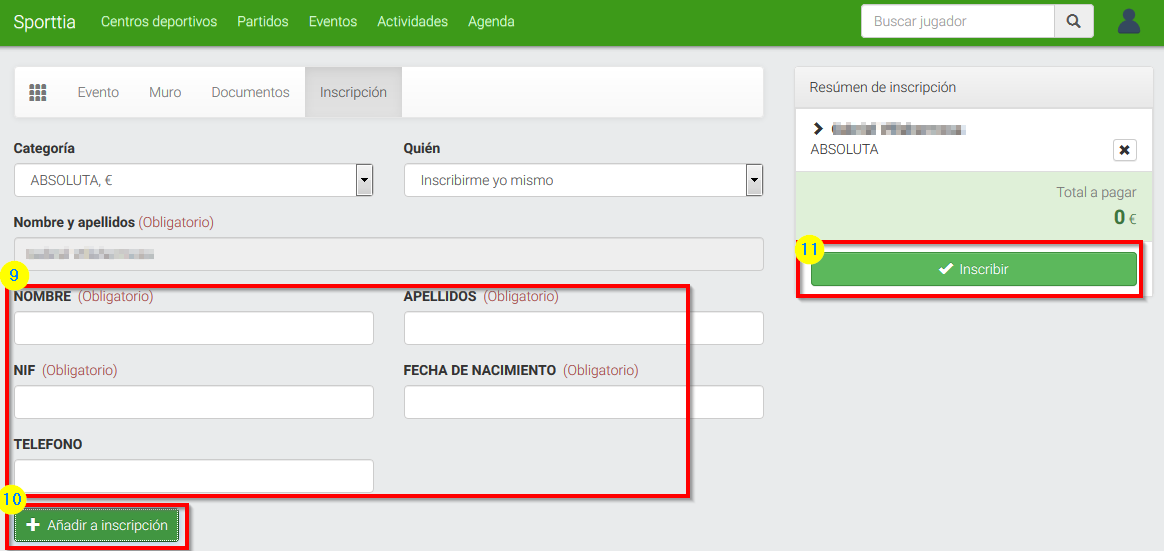Remove the ABSOLUTA inscription with X
This screenshot has height=551, width=1164.
(1124, 150)
